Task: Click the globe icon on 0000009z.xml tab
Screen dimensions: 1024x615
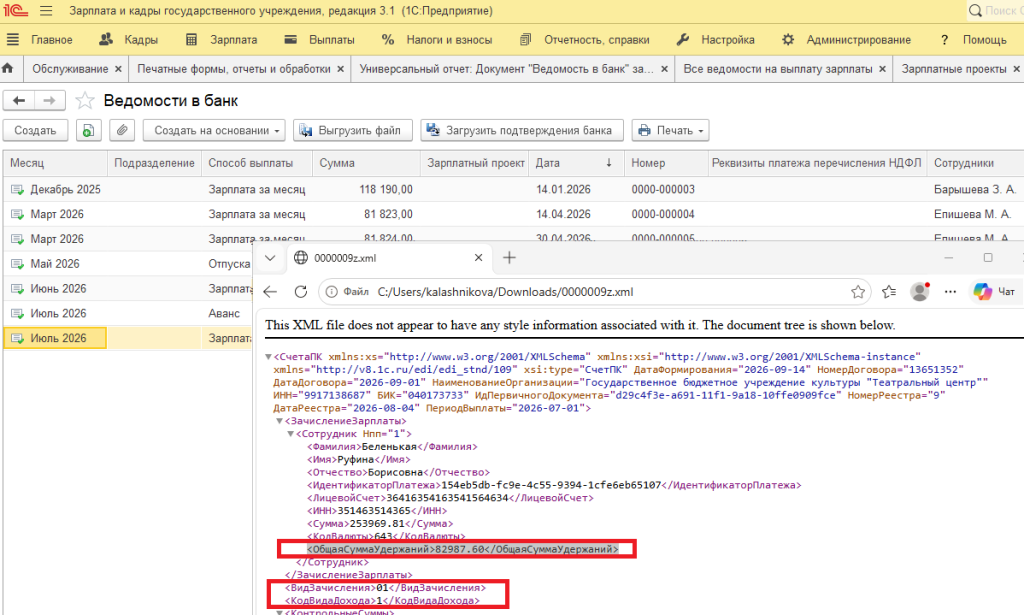Action: pos(300,258)
